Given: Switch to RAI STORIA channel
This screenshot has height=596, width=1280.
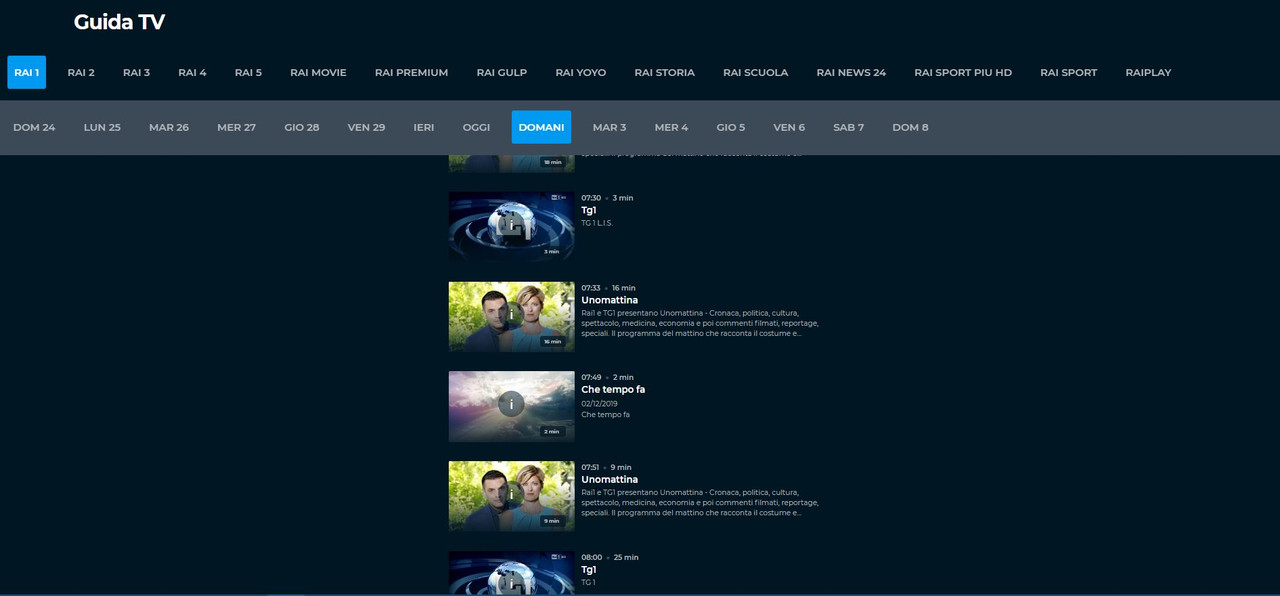Looking at the screenshot, I should point(664,72).
